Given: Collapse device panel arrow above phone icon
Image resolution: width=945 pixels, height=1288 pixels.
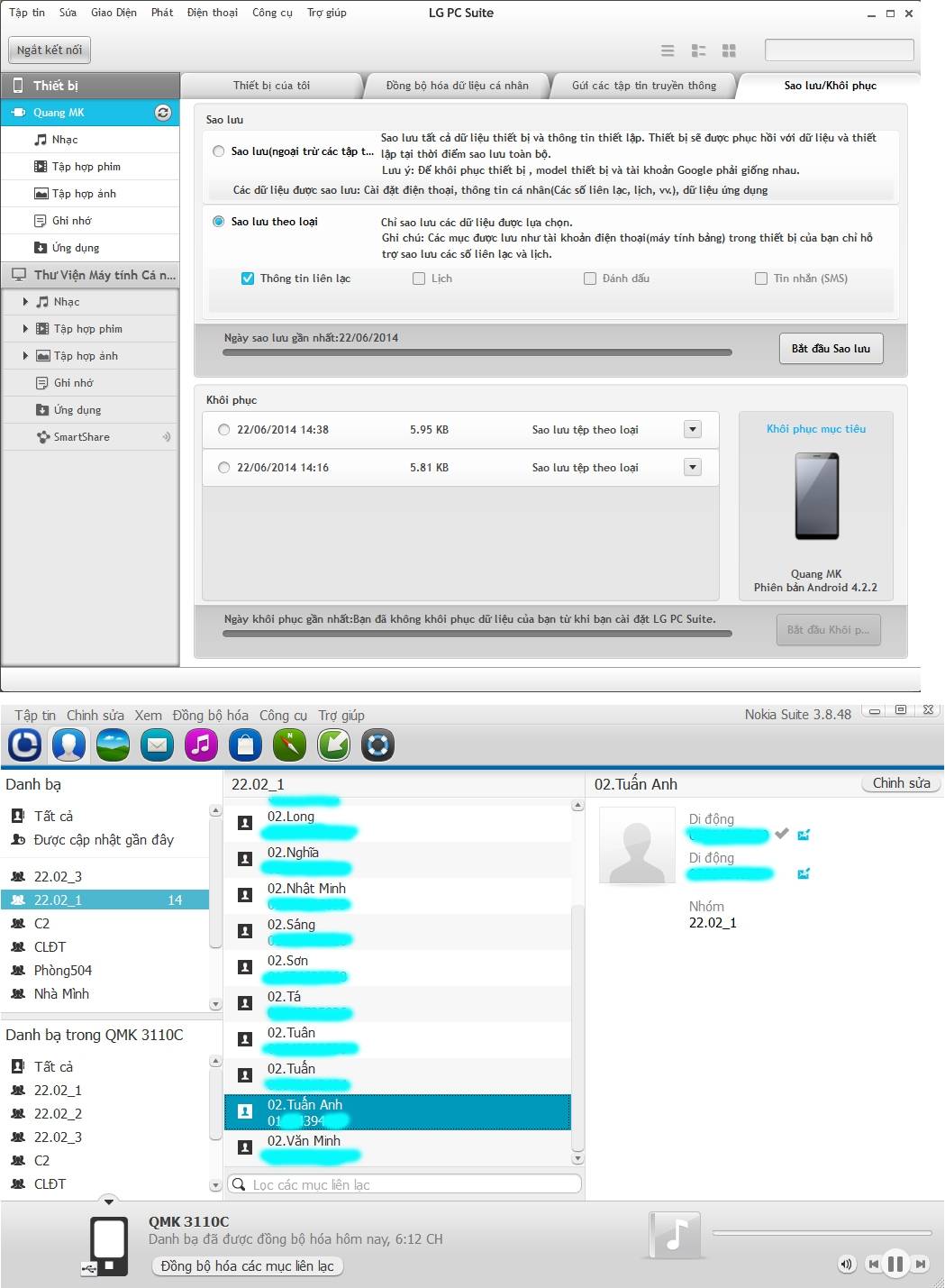Looking at the screenshot, I should pyautogui.click(x=108, y=1201).
